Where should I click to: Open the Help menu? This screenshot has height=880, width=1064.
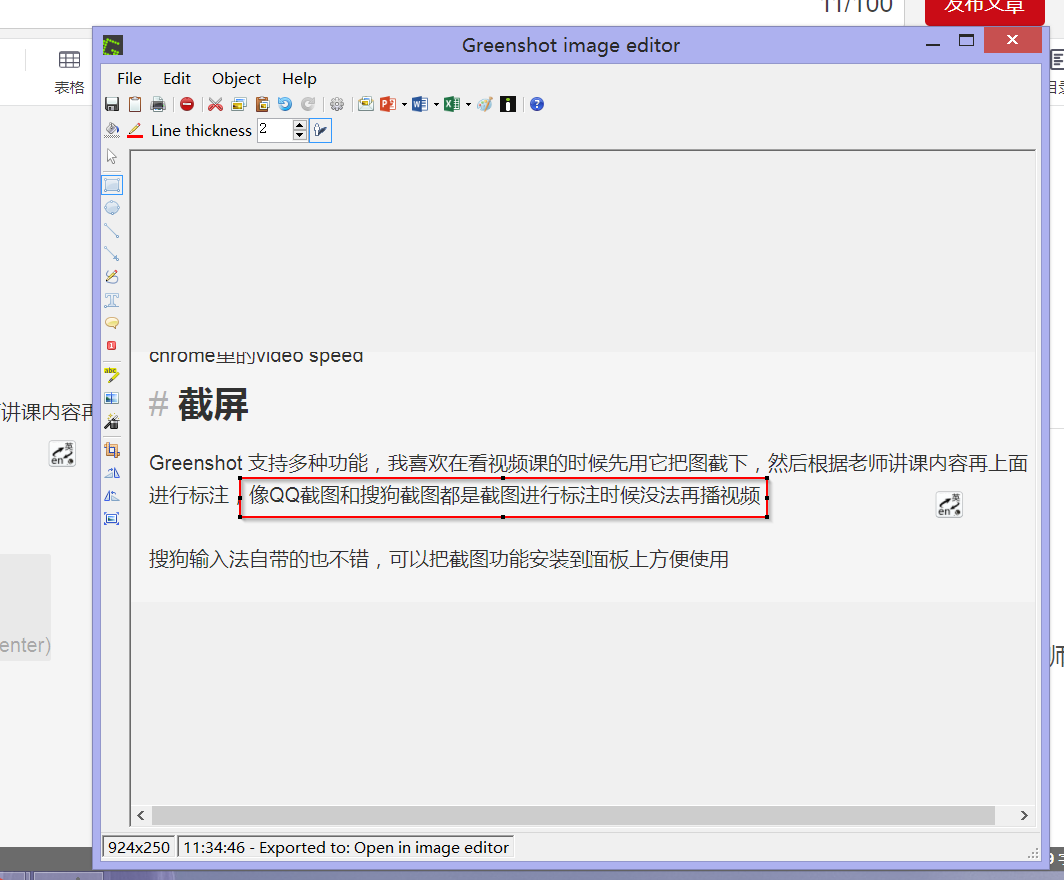click(299, 79)
